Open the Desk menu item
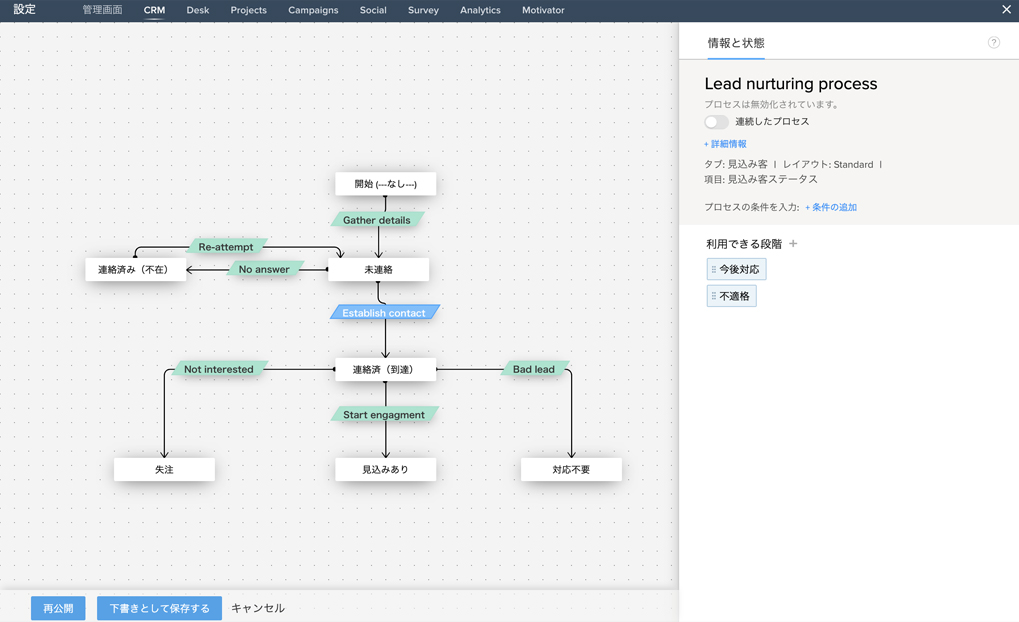1019x622 pixels. tap(198, 10)
